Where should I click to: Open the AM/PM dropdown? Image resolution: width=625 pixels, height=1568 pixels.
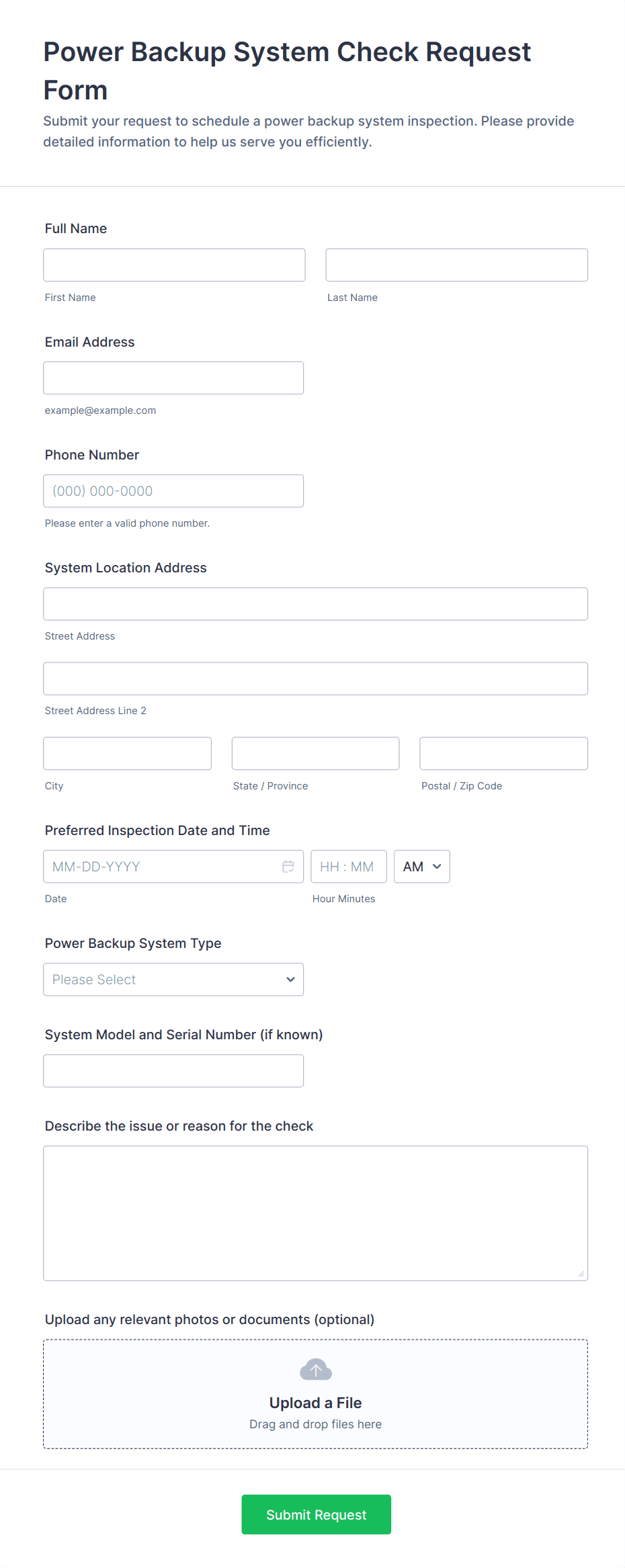[x=421, y=867]
